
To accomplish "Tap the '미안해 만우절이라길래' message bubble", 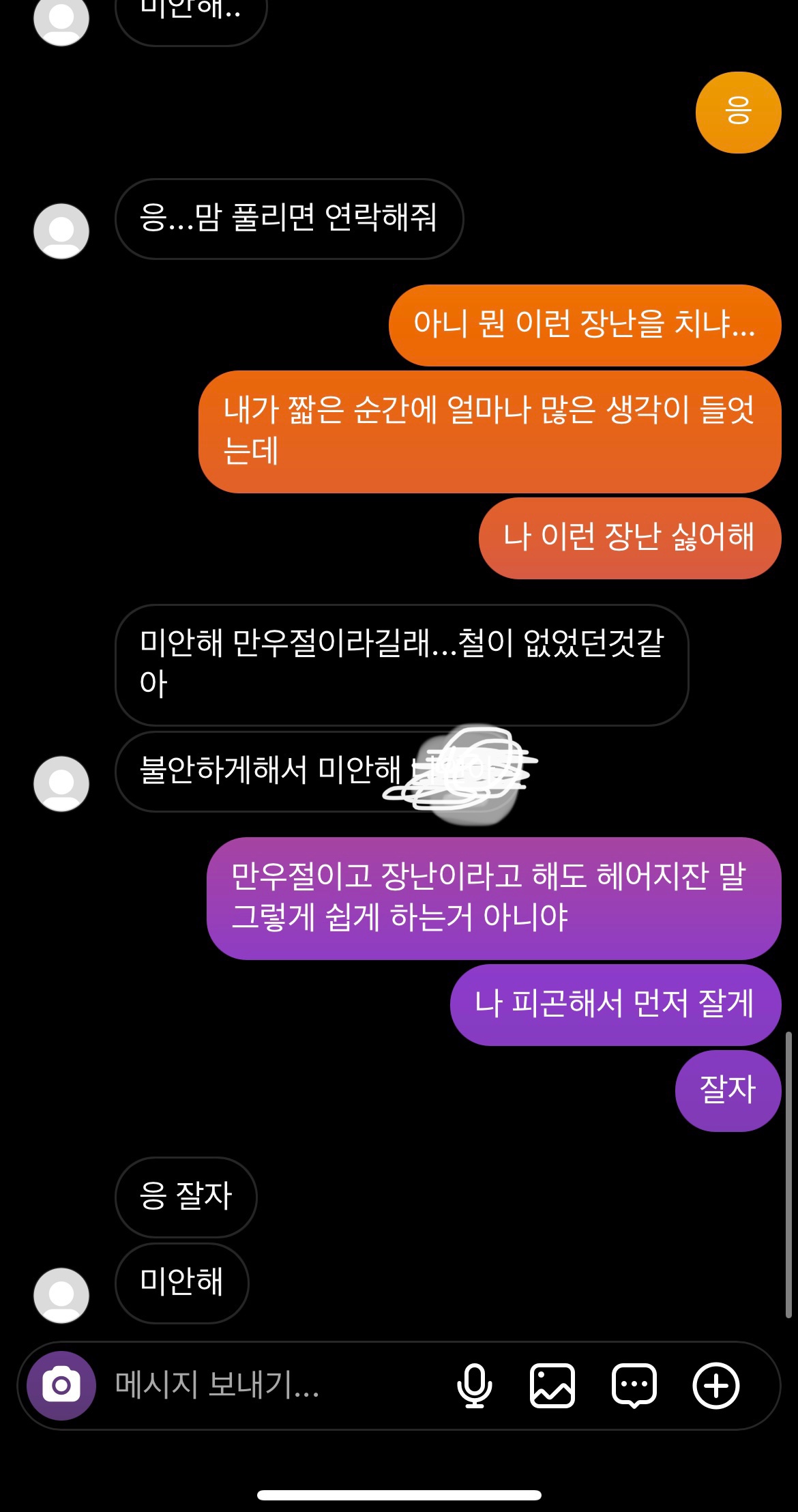I will click(x=402, y=665).
